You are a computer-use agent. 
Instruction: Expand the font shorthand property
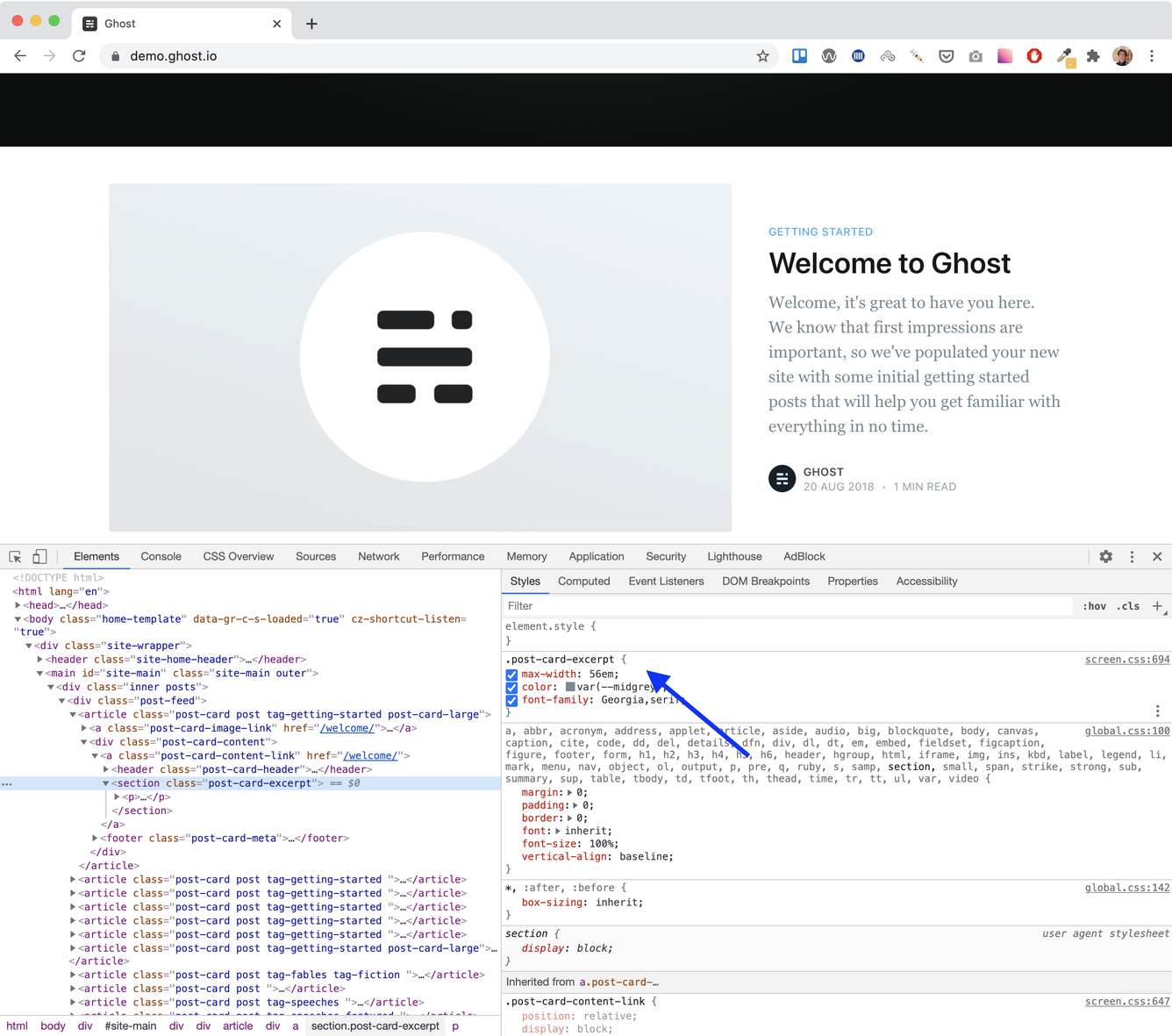click(558, 831)
